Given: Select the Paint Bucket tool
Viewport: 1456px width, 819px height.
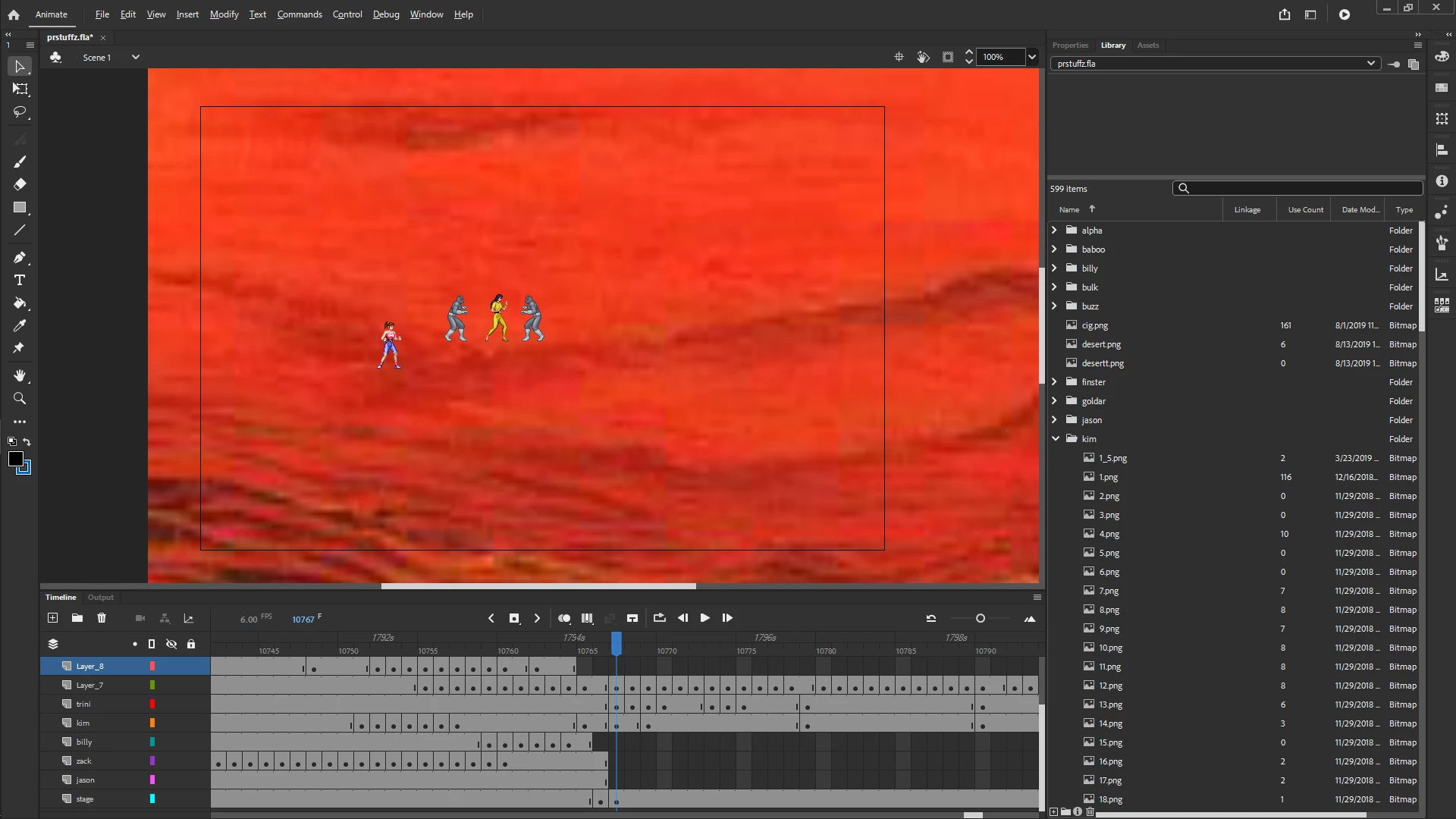Looking at the screenshot, I should pyautogui.click(x=20, y=303).
